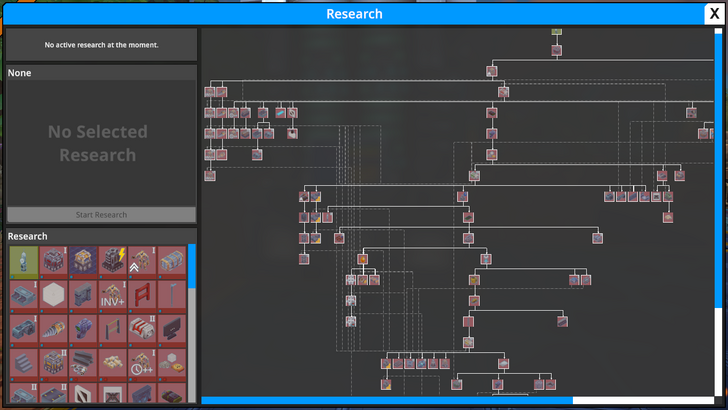Viewport: 728px width, 410px height.
Task: Close the Research window
Action: click(713, 14)
